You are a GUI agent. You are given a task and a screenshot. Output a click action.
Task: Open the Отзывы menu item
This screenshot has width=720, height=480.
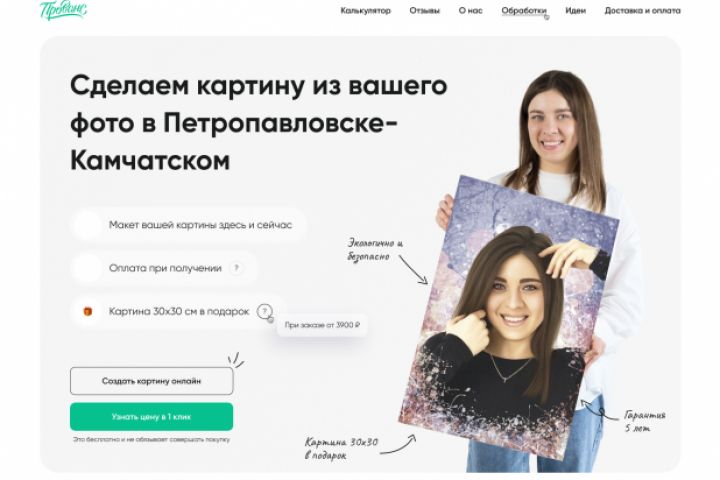(424, 11)
